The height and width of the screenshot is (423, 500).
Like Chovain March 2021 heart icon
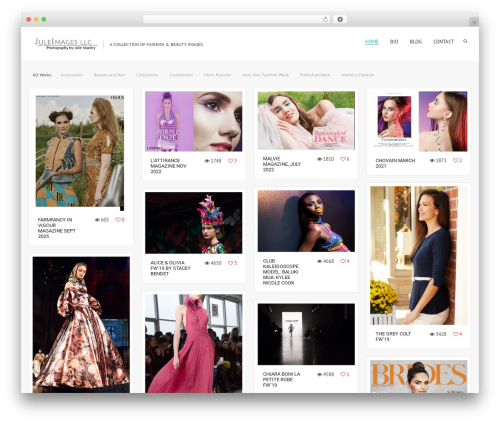coord(455,160)
